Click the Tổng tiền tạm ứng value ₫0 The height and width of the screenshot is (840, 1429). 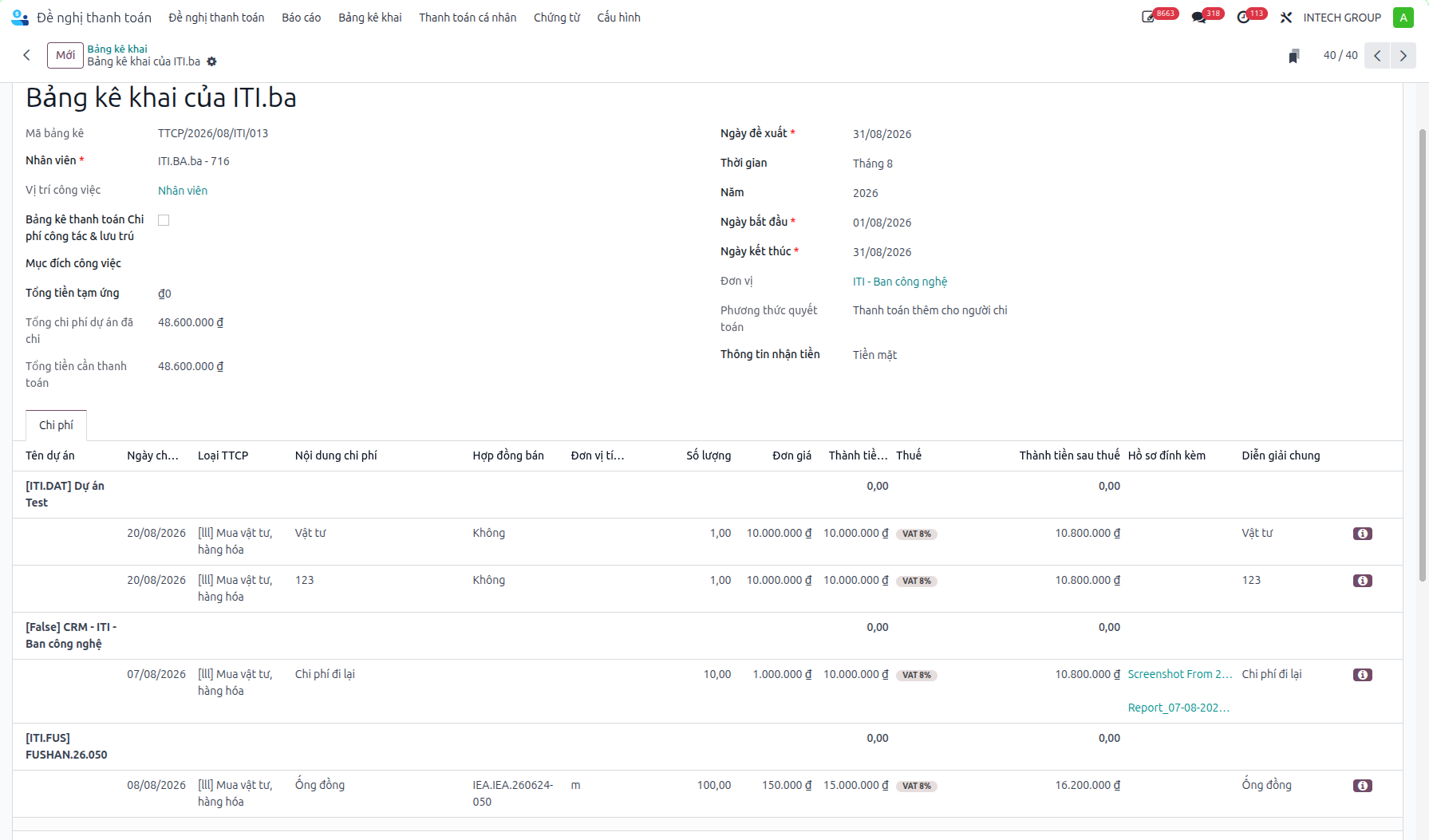164,294
